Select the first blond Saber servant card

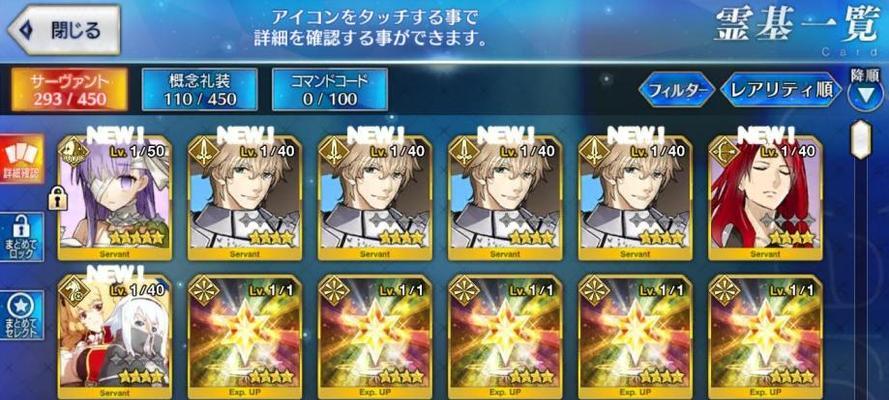pyautogui.click(x=245, y=198)
